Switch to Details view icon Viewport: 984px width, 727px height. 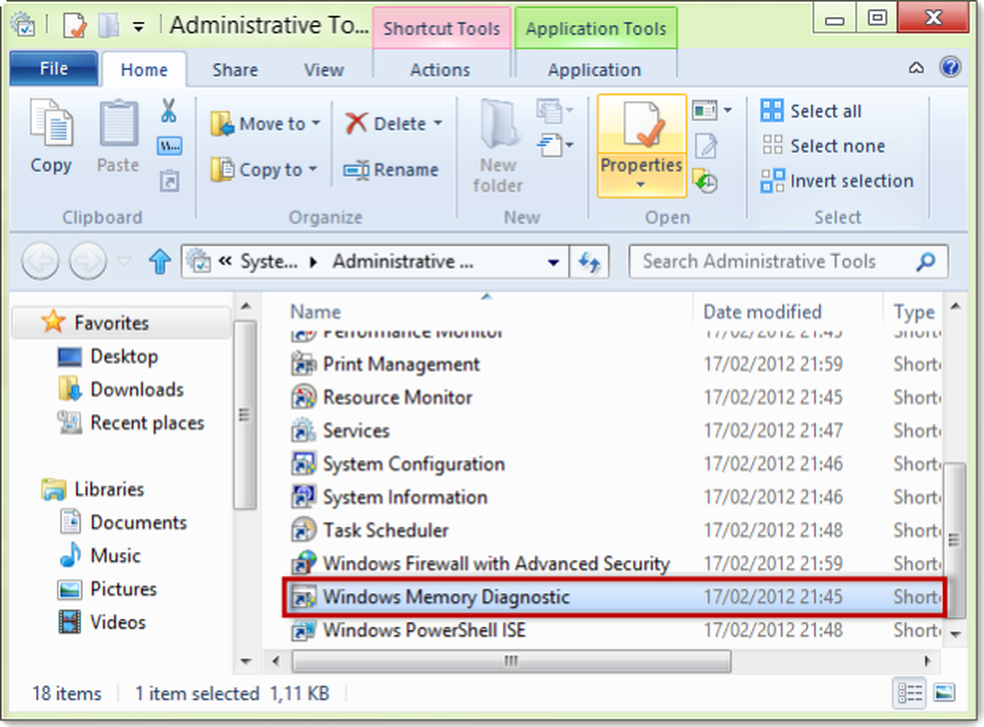click(x=909, y=694)
